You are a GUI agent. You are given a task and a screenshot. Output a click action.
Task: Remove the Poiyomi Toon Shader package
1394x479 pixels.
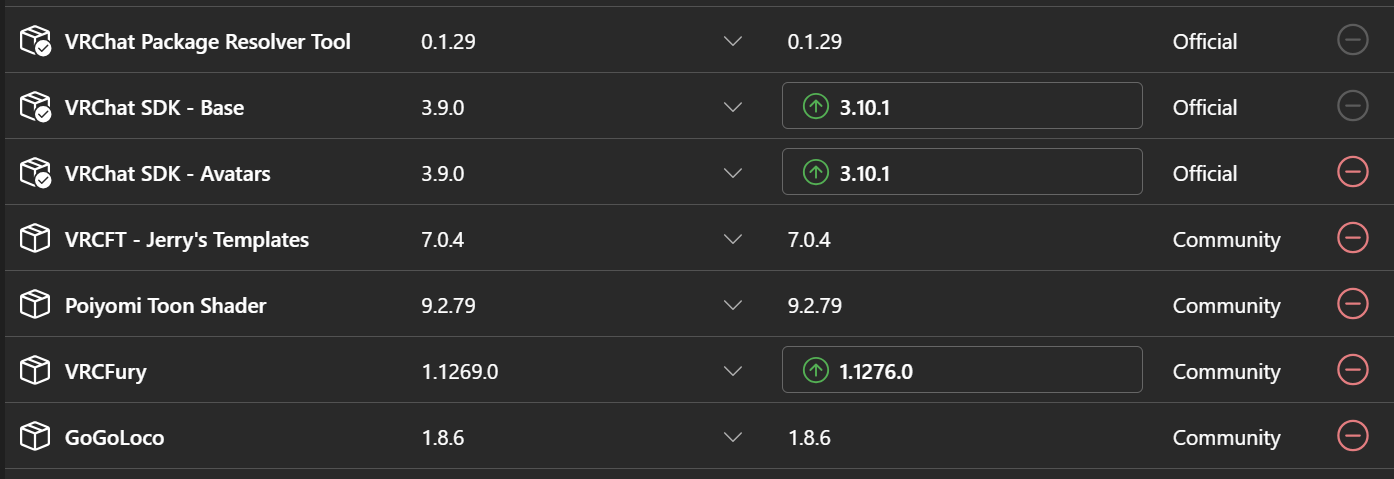(1352, 304)
